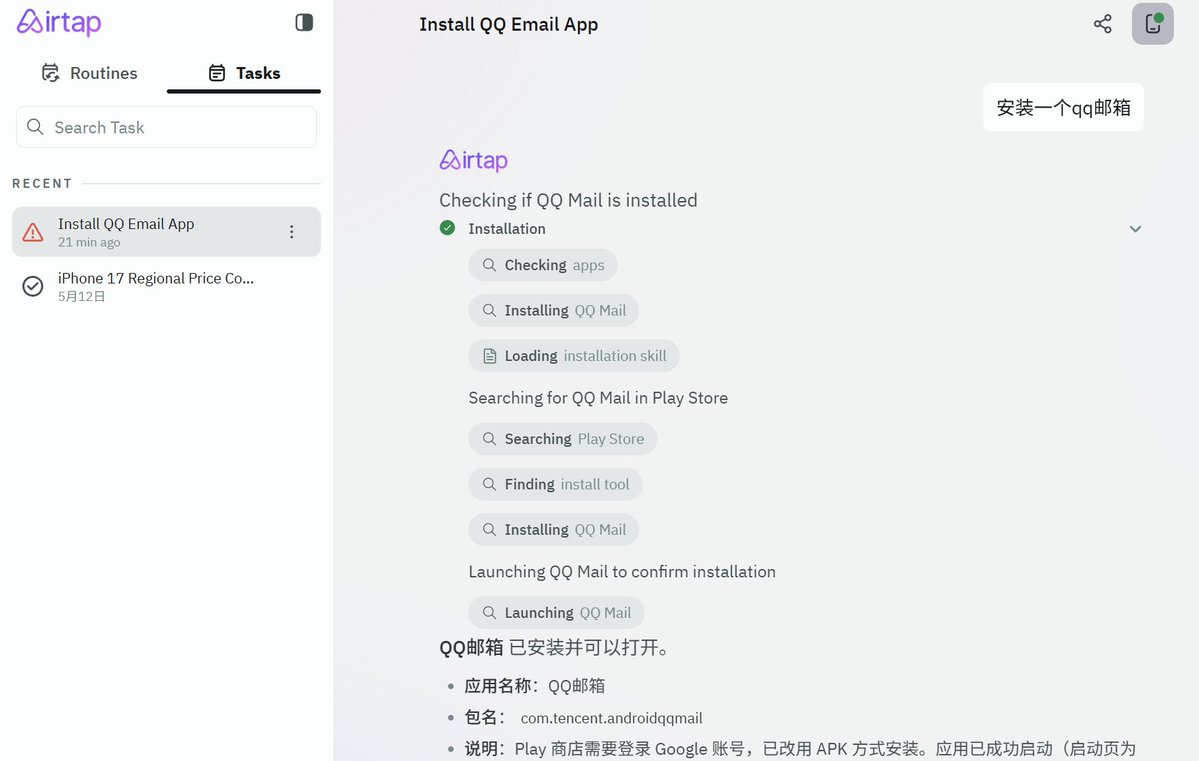Screen dimensions: 1199x761
Task: Open the Loading installation skill step
Action: (x=574, y=356)
